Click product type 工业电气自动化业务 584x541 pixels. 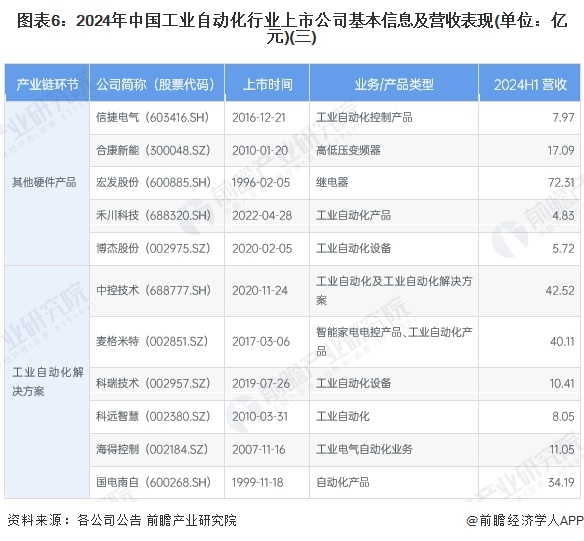364,449
